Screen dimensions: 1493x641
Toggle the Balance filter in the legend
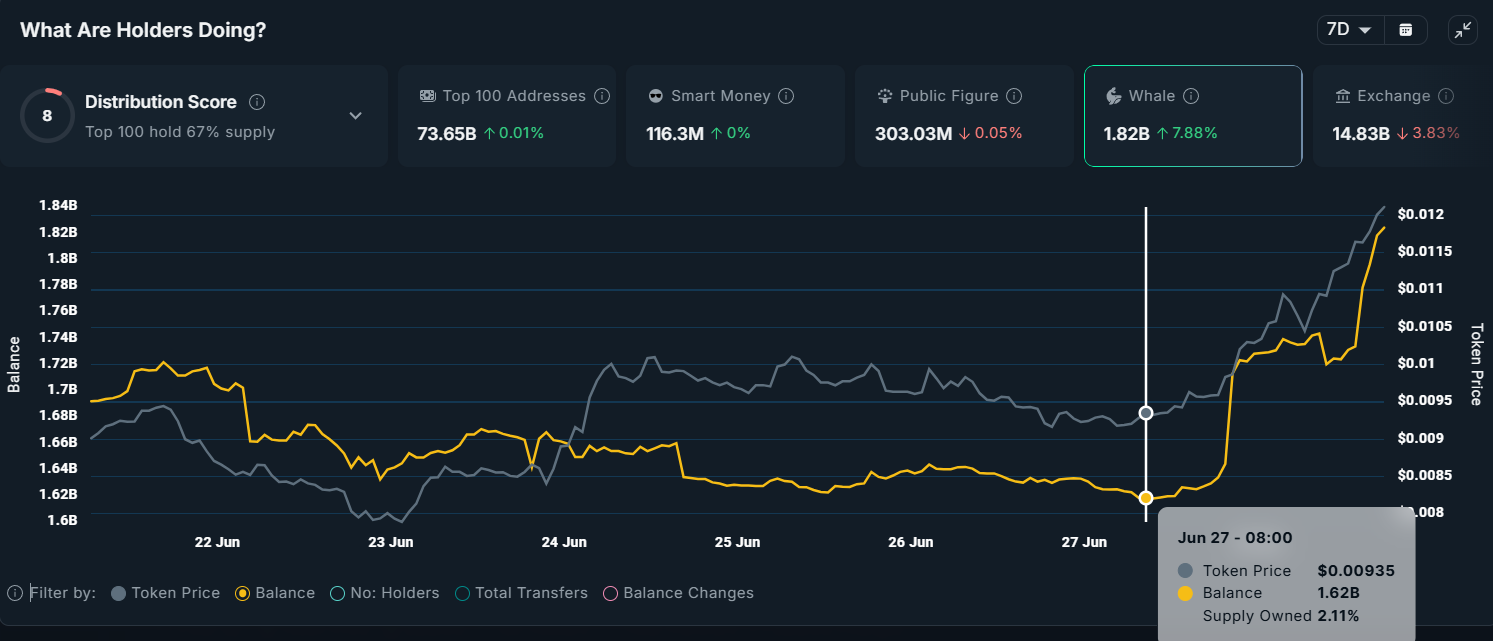click(241, 593)
